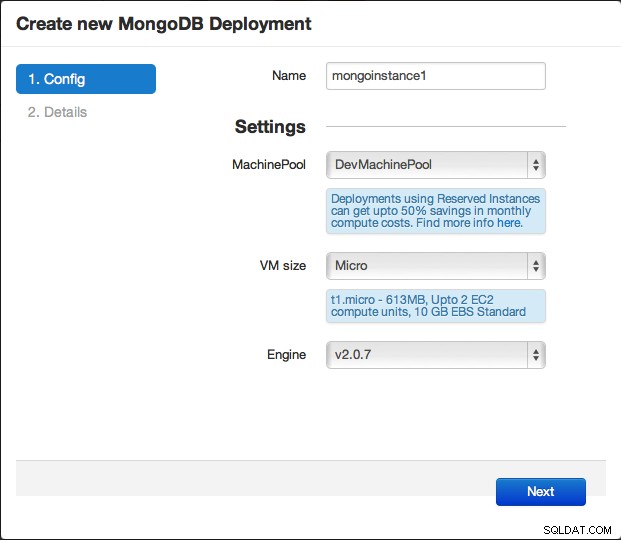Click the Settings section heading
Viewport: 621px width, 540px height.
(x=270, y=127)
